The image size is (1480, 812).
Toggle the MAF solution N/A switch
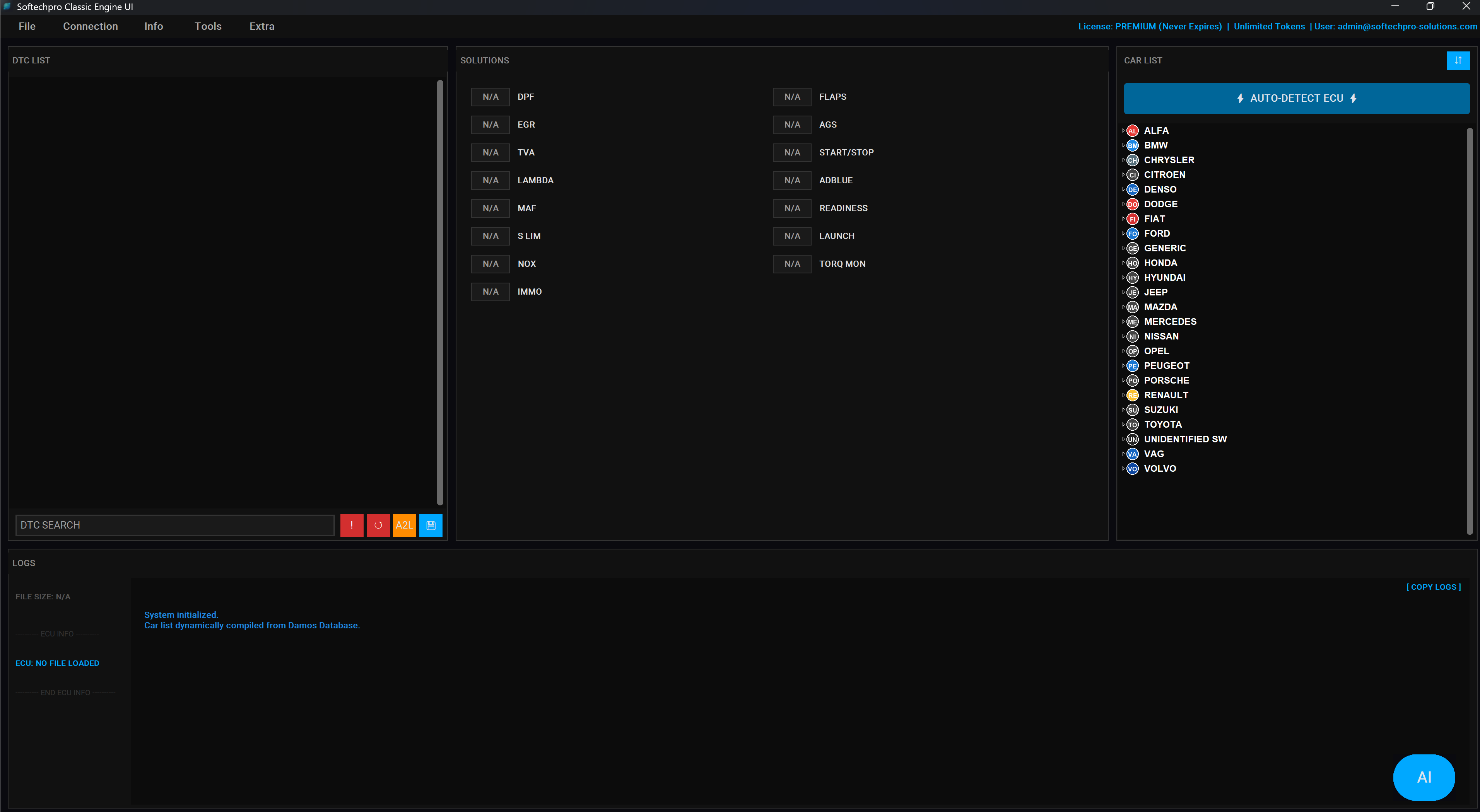[x=490, y=208]
